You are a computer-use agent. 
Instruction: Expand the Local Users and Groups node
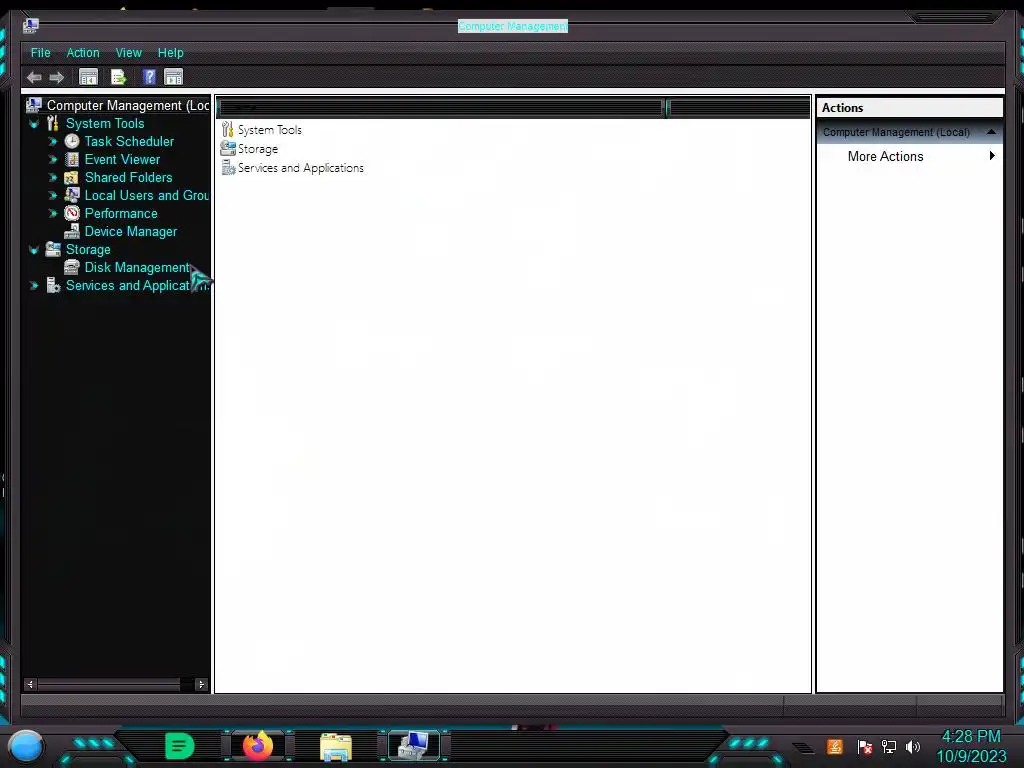point(53,195)
